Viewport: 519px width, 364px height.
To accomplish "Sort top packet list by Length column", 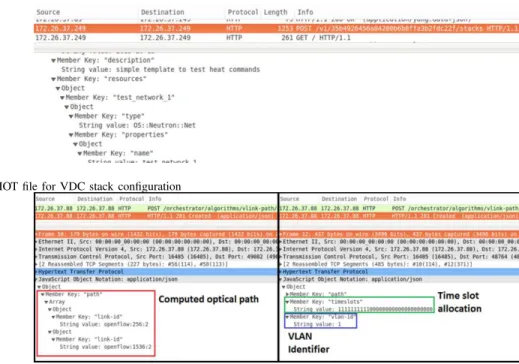I will point(275,12).
